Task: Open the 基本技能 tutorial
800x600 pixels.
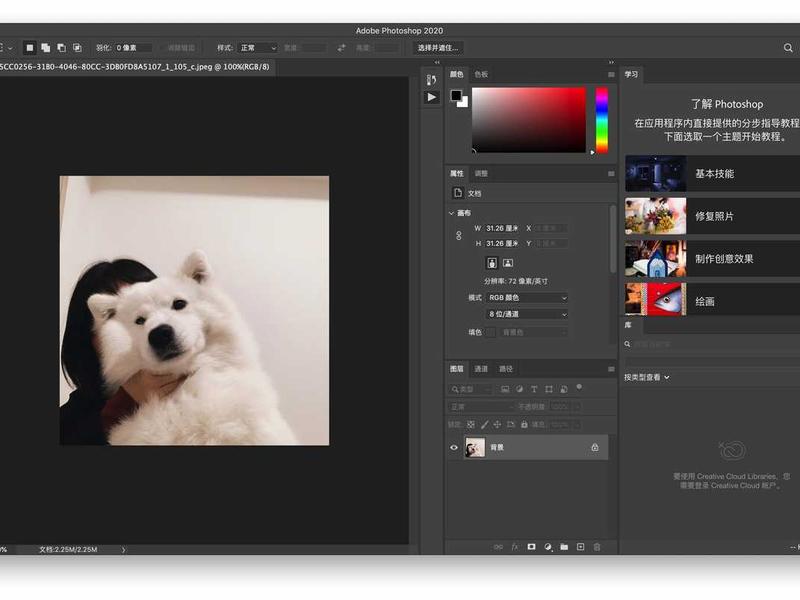Action: click(x=712, y=173)
